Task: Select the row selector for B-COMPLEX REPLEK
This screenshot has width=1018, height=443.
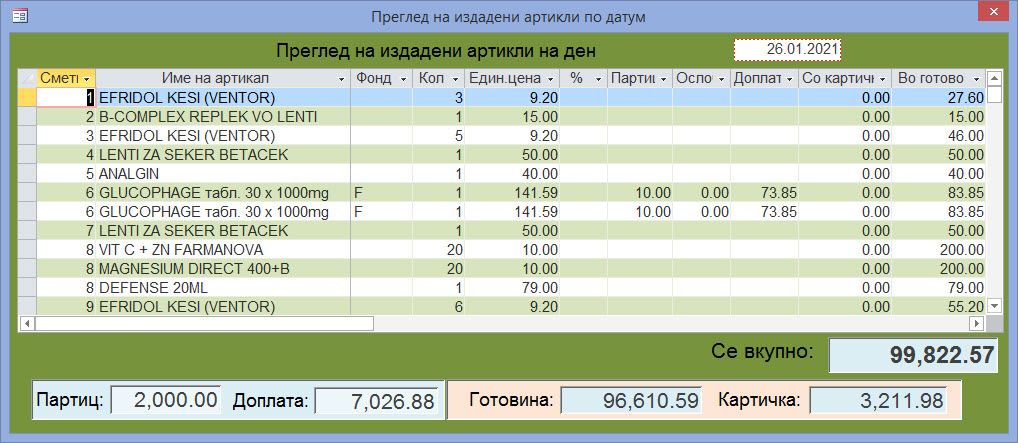Action: [27, 117]
